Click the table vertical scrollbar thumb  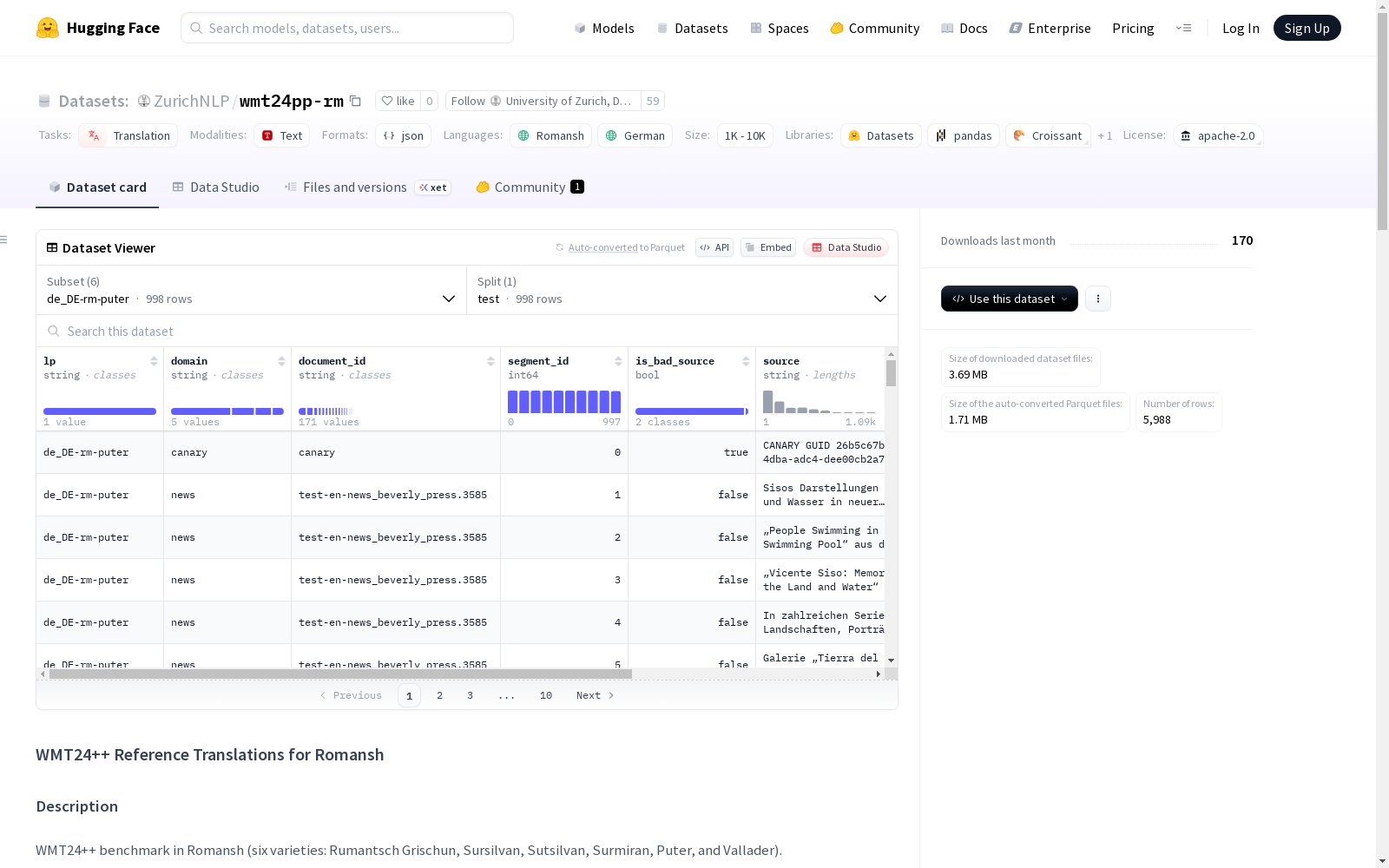[891, 373]
